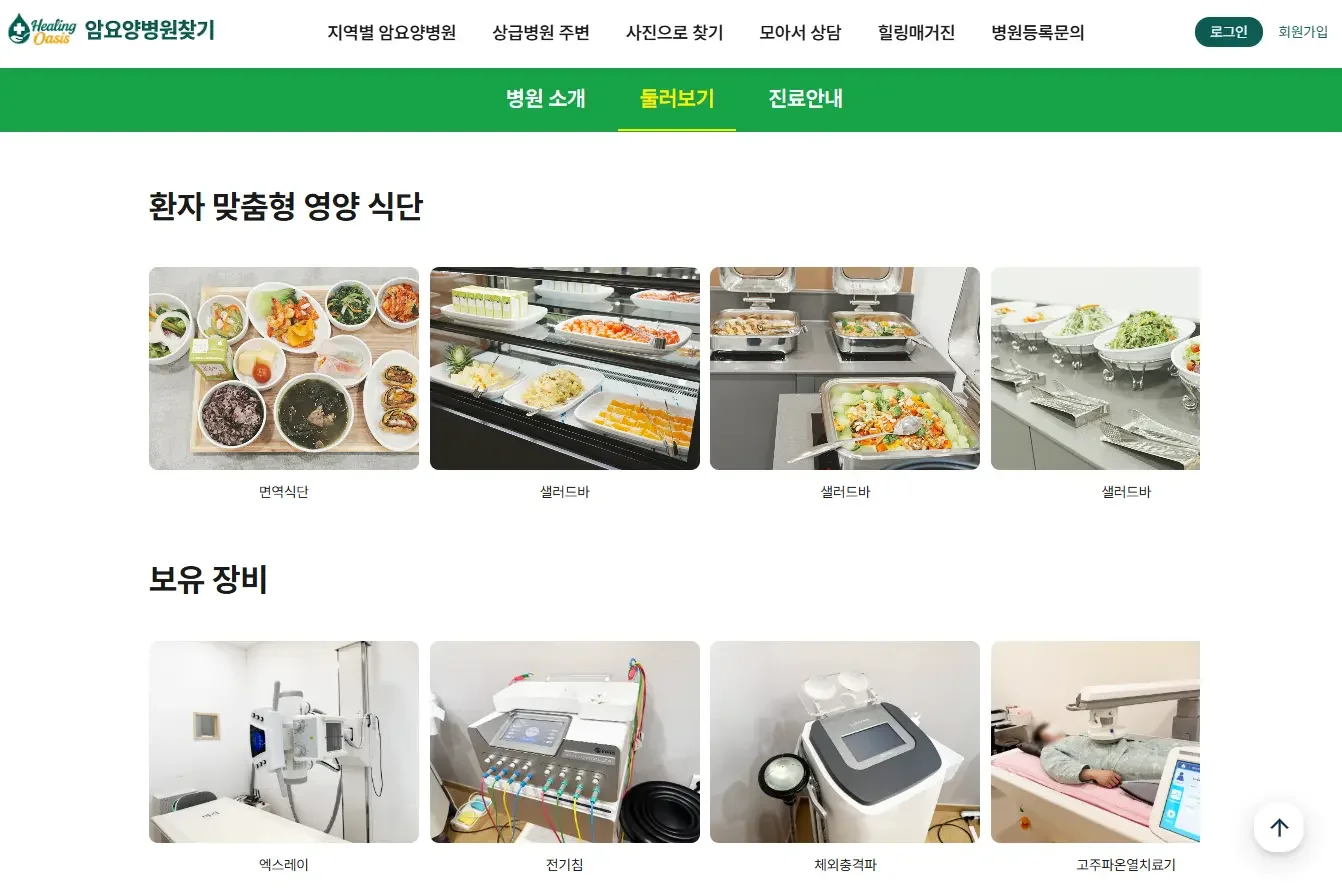Open the 면역식단 meal tray photo

point(284,368)
